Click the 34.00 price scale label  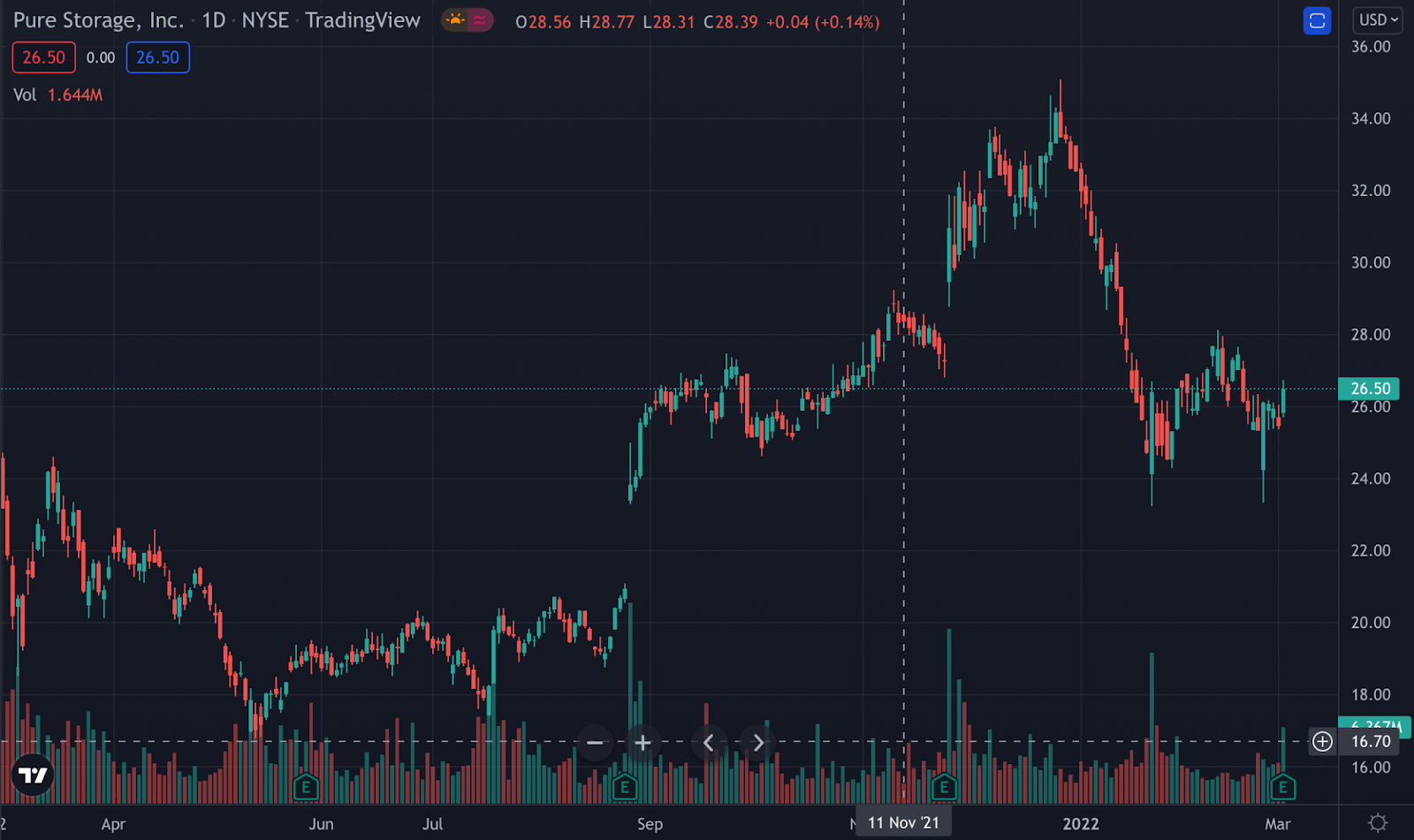pyautogui.click(x=1371, y=118)
